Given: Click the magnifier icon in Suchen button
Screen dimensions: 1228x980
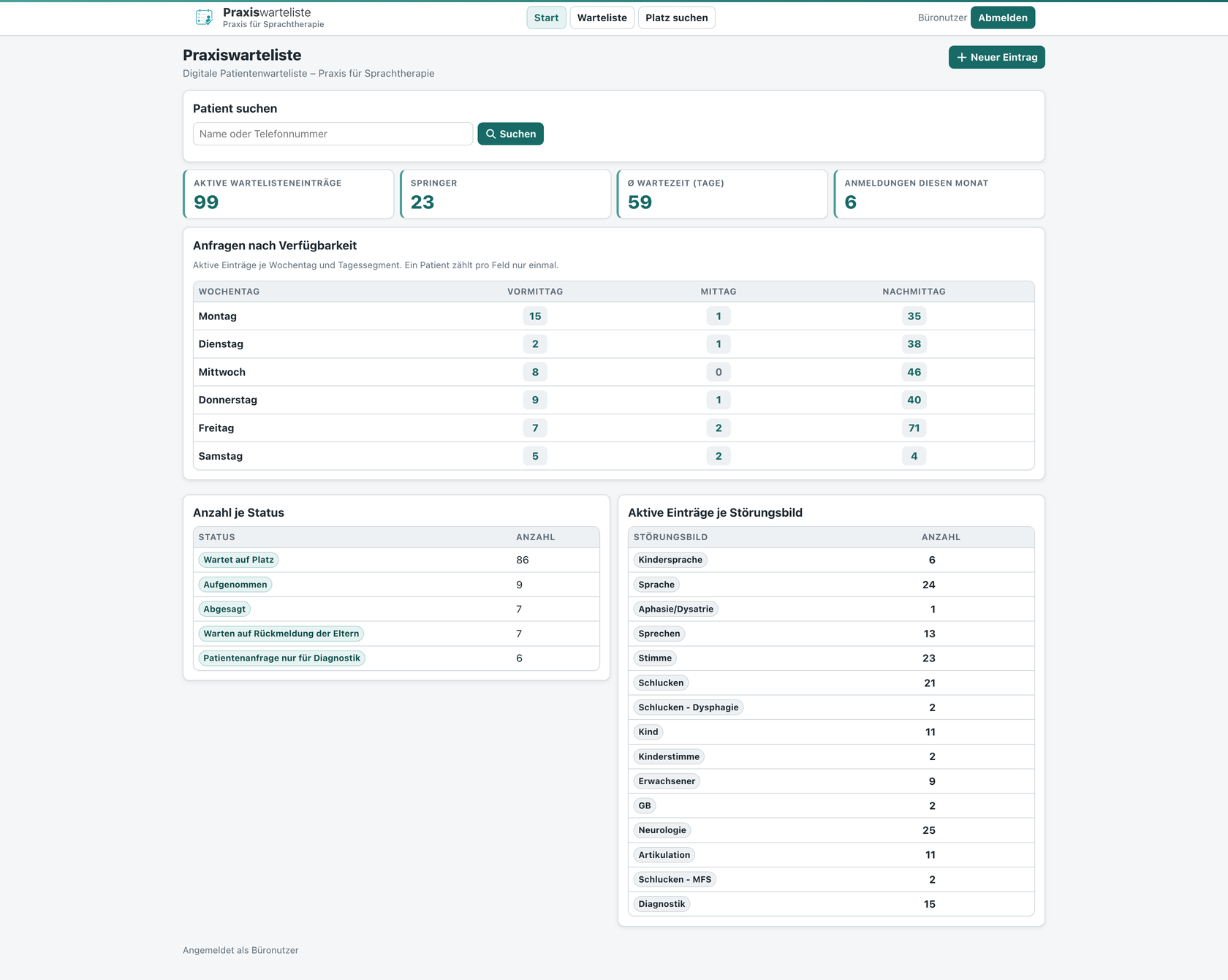Looking at the screenshot, I should (x=491, y=134).
